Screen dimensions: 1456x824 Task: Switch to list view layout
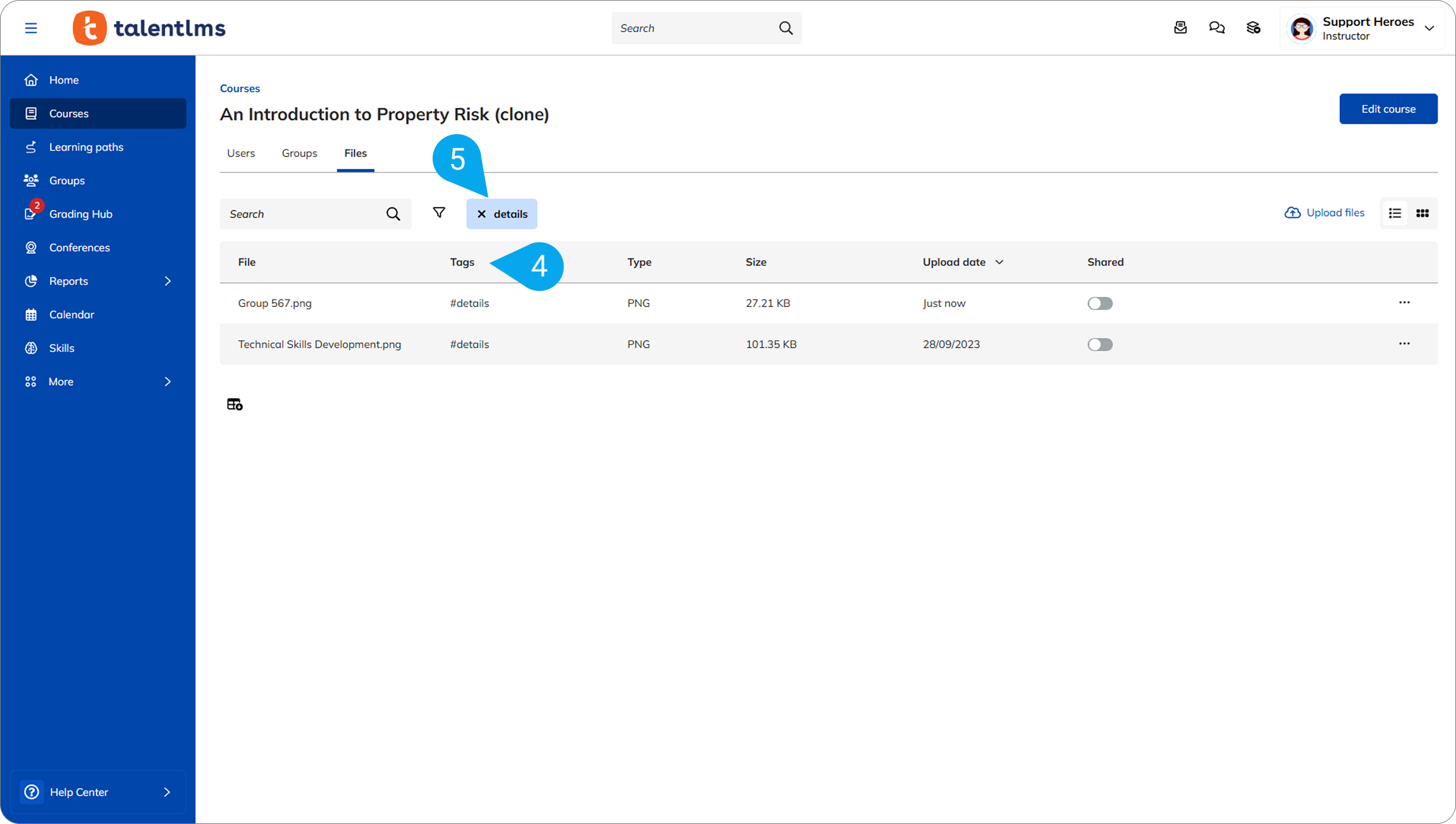pos(1395,213)
